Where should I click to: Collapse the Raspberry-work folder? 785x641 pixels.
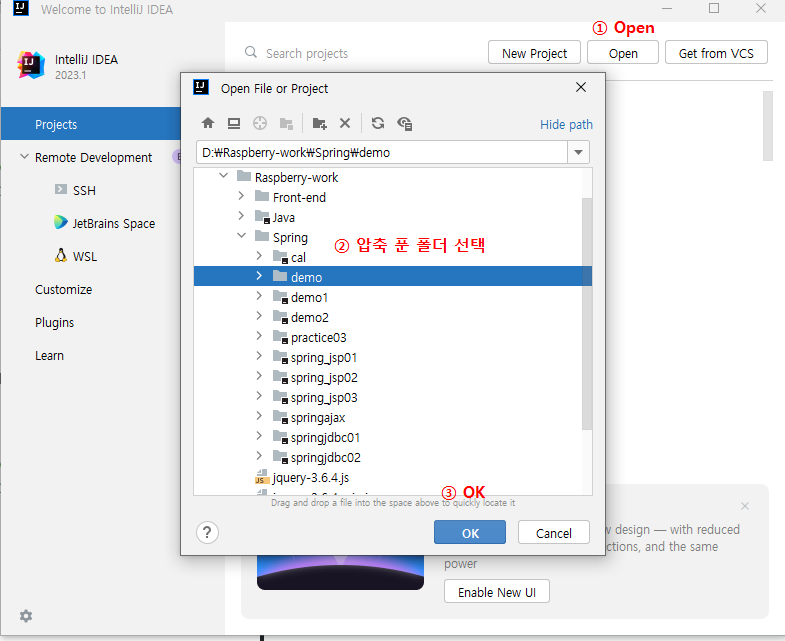click(223, 176)
